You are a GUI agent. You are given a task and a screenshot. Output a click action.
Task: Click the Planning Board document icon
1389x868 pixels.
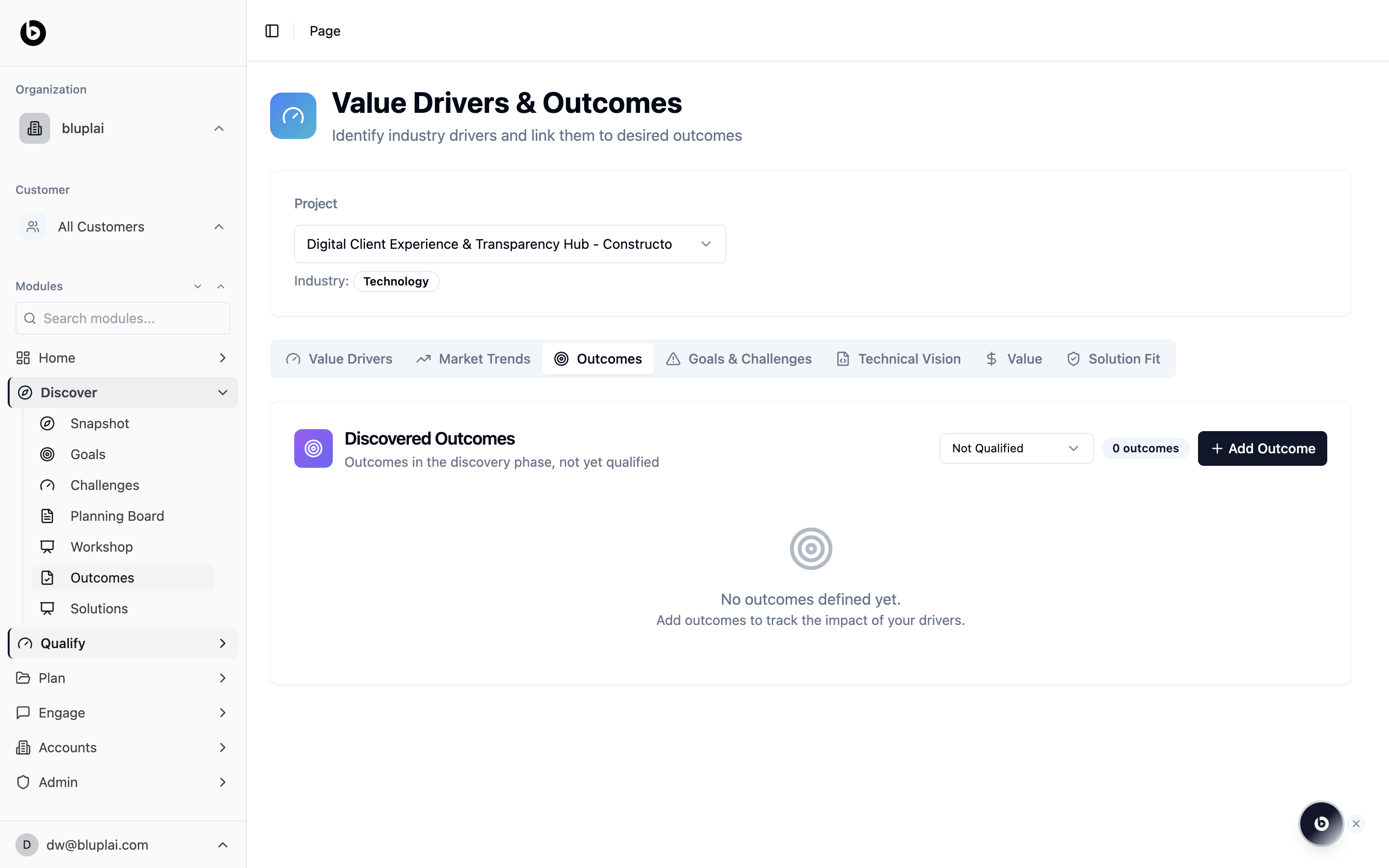pyautogui.click(x=47, y=516)
